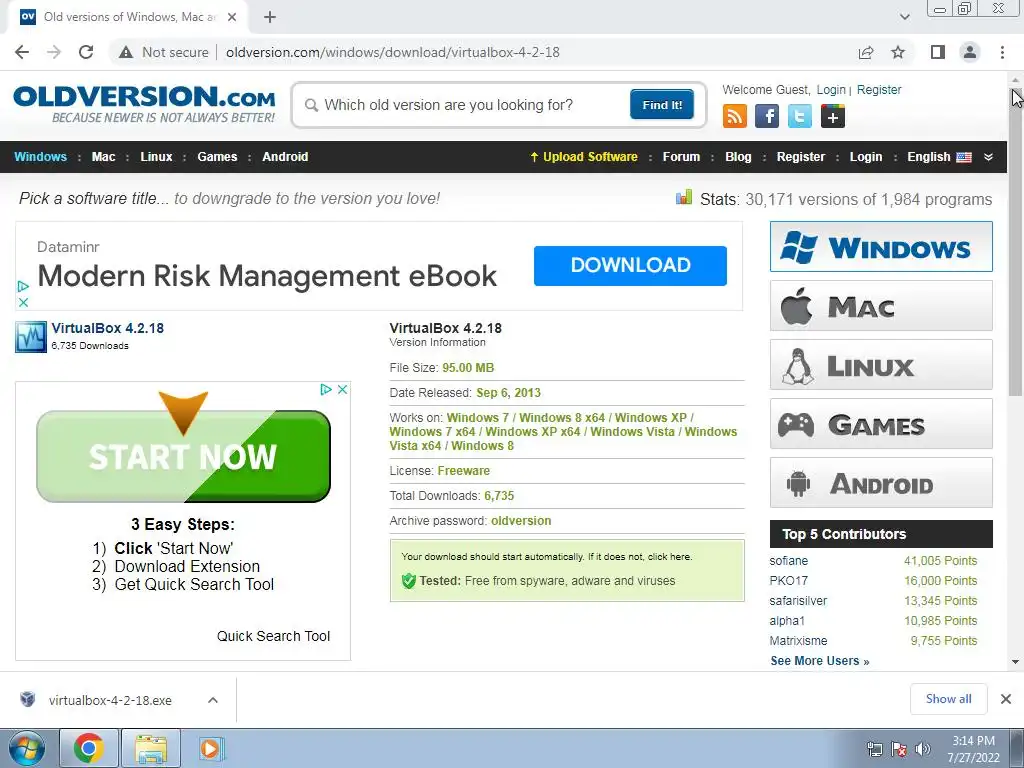Open File Explorer from the taskbar

coord(151,748)
